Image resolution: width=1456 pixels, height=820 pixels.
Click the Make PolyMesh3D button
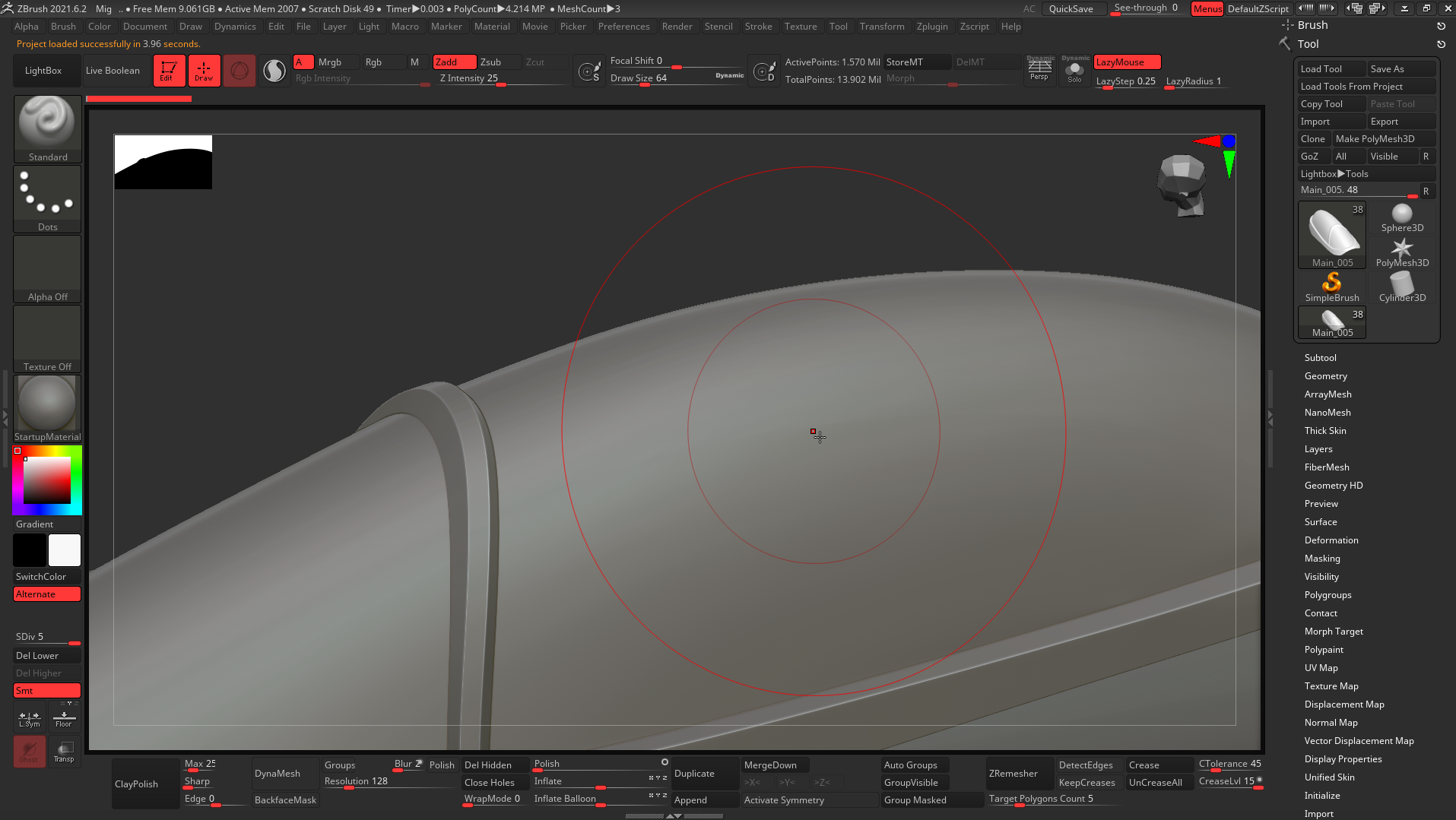click(1375, 139)
